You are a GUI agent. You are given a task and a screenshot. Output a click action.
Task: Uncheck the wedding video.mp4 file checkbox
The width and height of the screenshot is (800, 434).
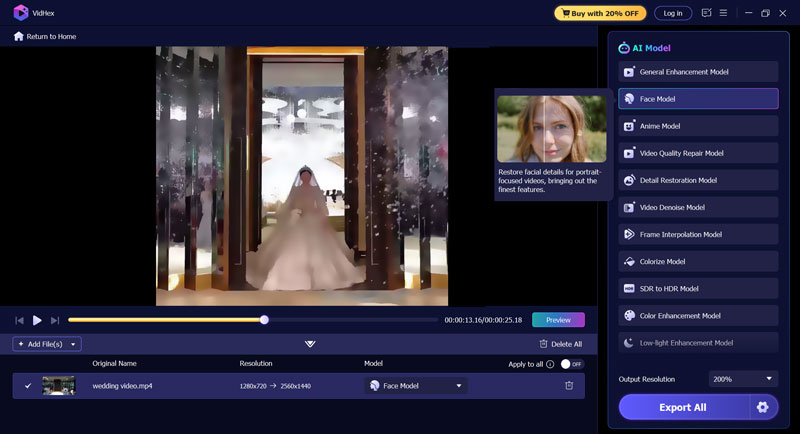[x=28, y=386]
